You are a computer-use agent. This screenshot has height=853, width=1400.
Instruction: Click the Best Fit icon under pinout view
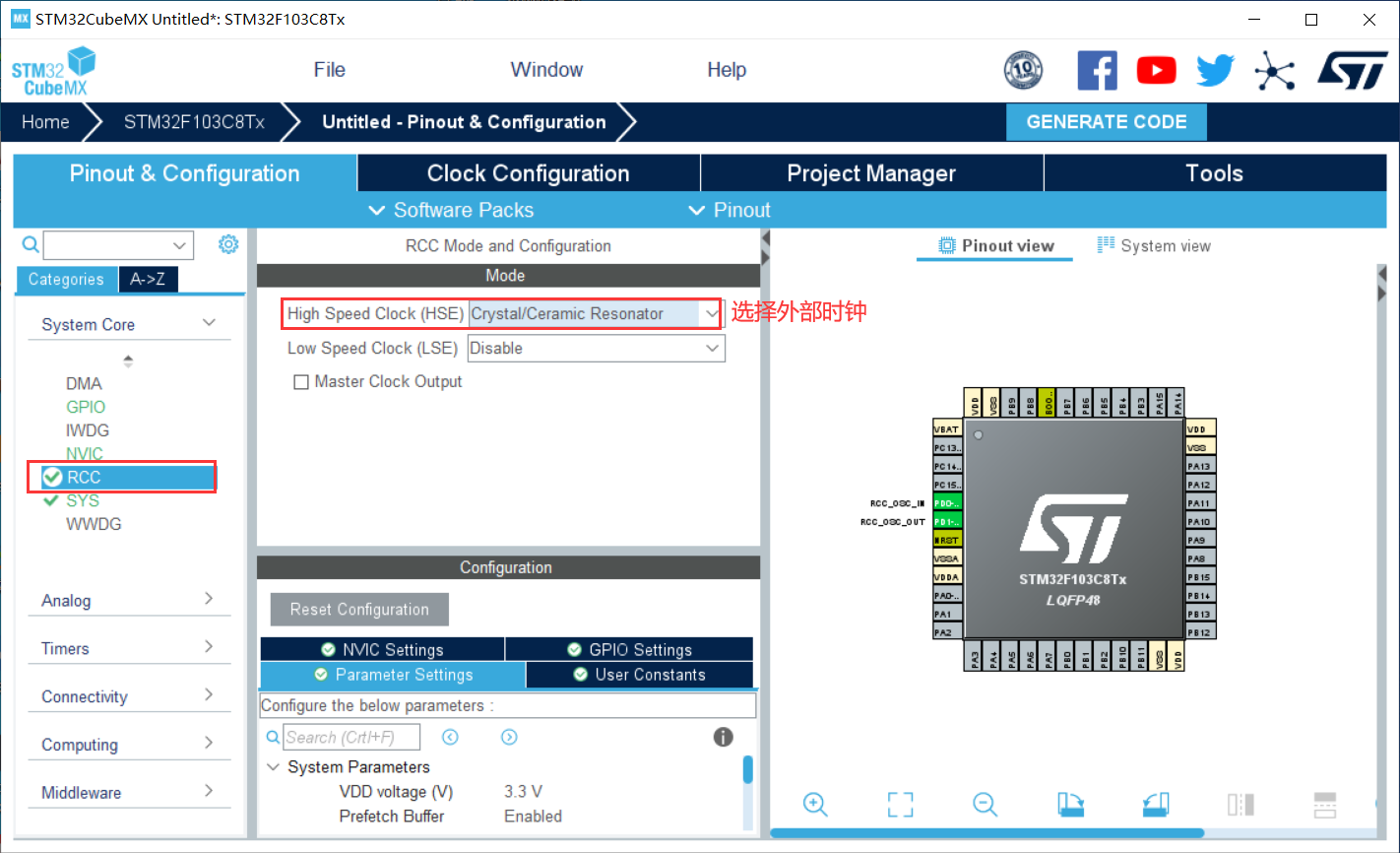click(x=900, y=805)
